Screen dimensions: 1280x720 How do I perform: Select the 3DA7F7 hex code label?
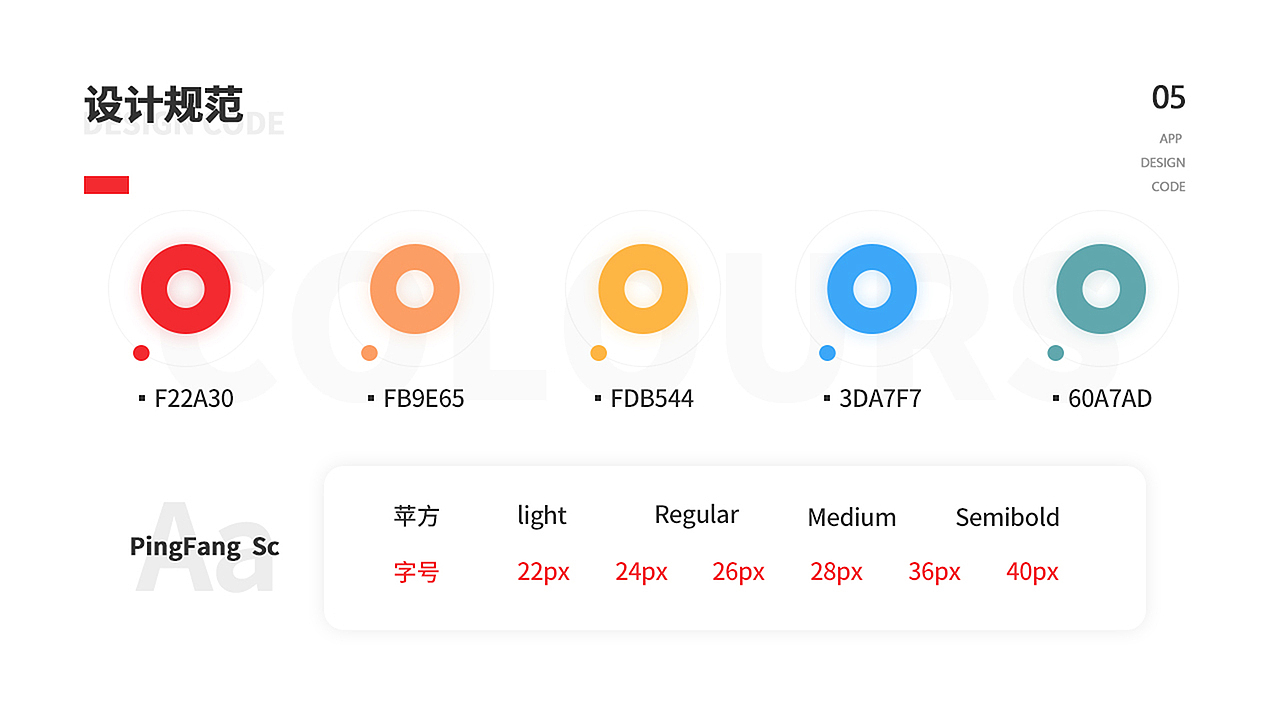(x=880, y=399)
